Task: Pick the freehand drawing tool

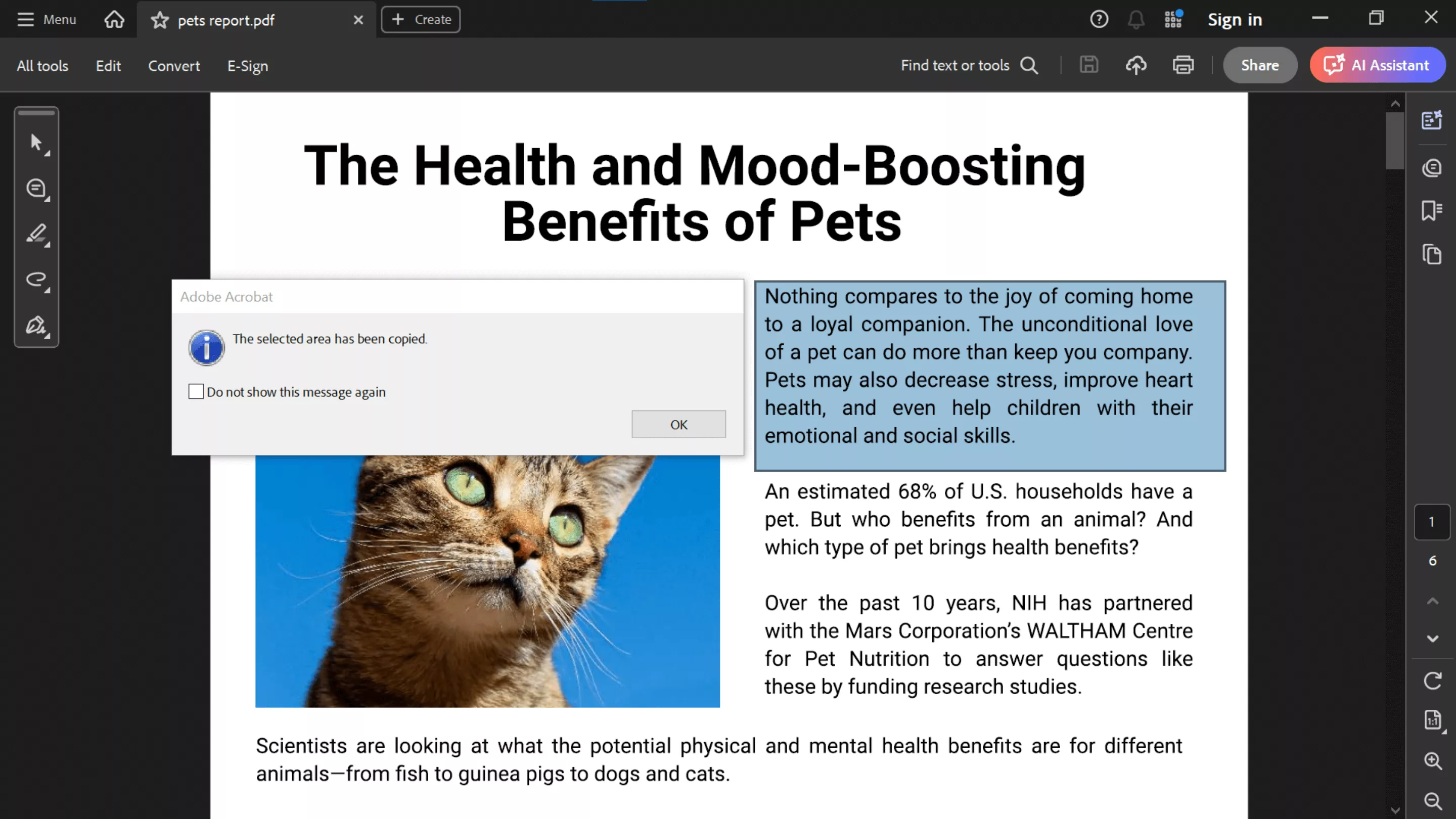Action: [36, 280]
